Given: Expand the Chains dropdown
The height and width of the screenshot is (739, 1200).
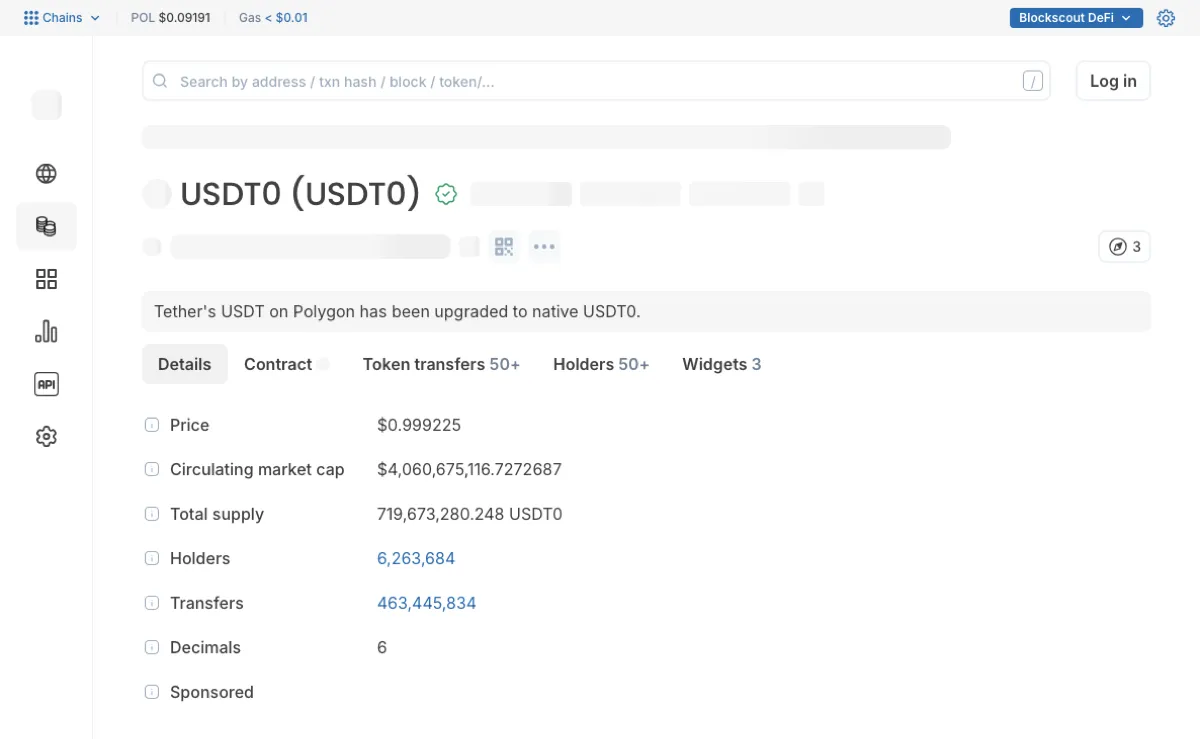Looking at the screenshot, I should [x=62, y=18].
